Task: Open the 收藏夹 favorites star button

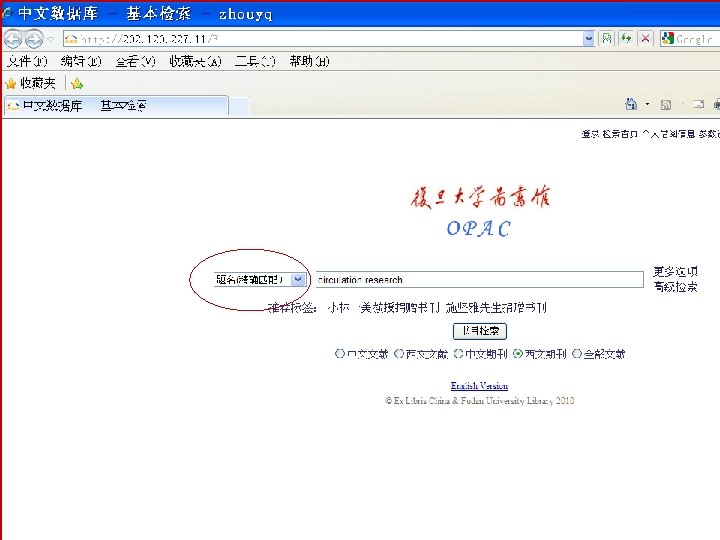Action: [x=30, y=83]
